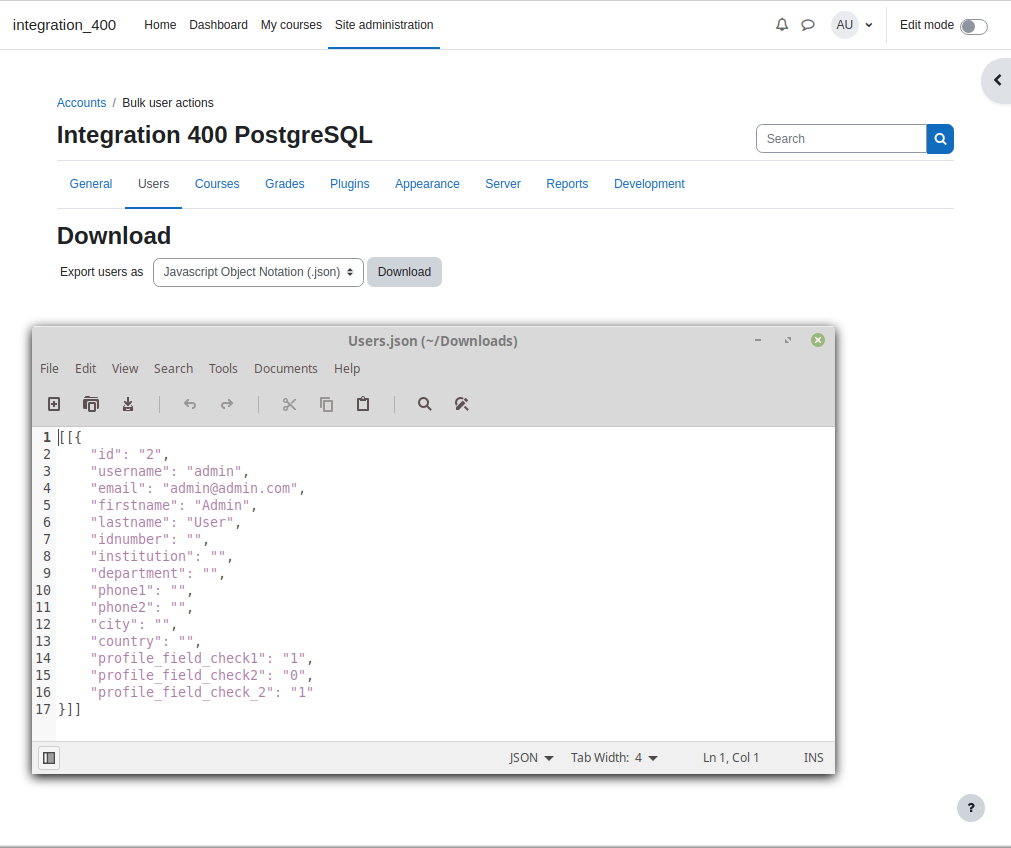
Task: Open the block drawer chevron
Action: [997, 80]
